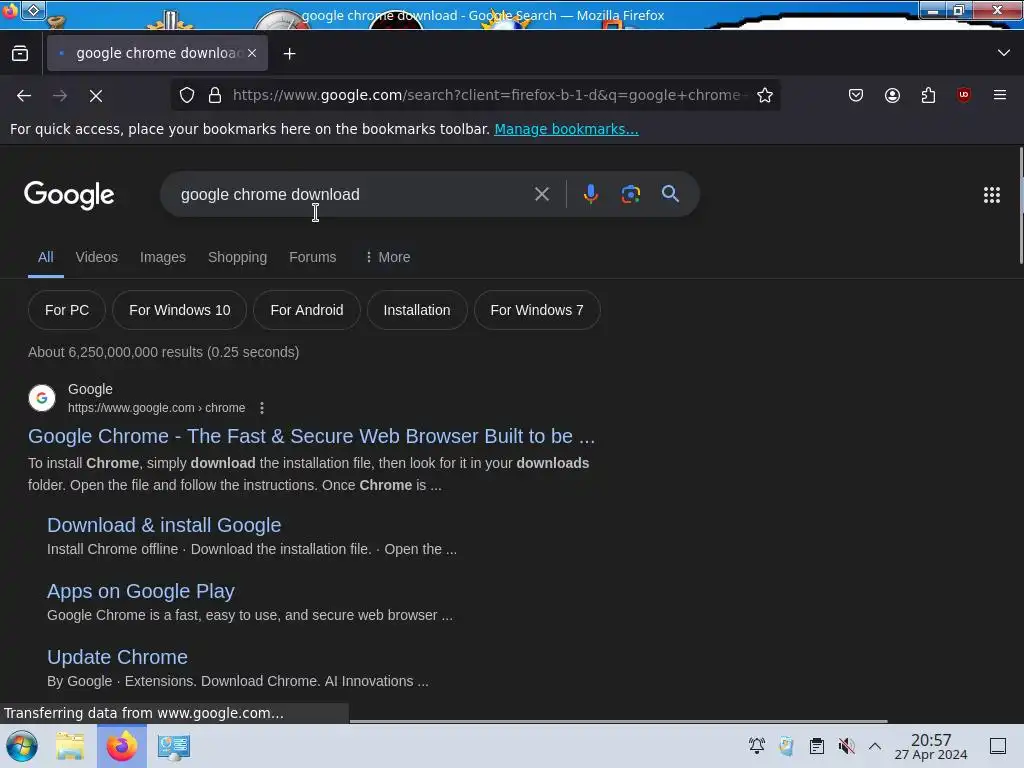Click the horizontal scrollbar at bottom
Screen dimensions: 1024x768
(618, 721)
